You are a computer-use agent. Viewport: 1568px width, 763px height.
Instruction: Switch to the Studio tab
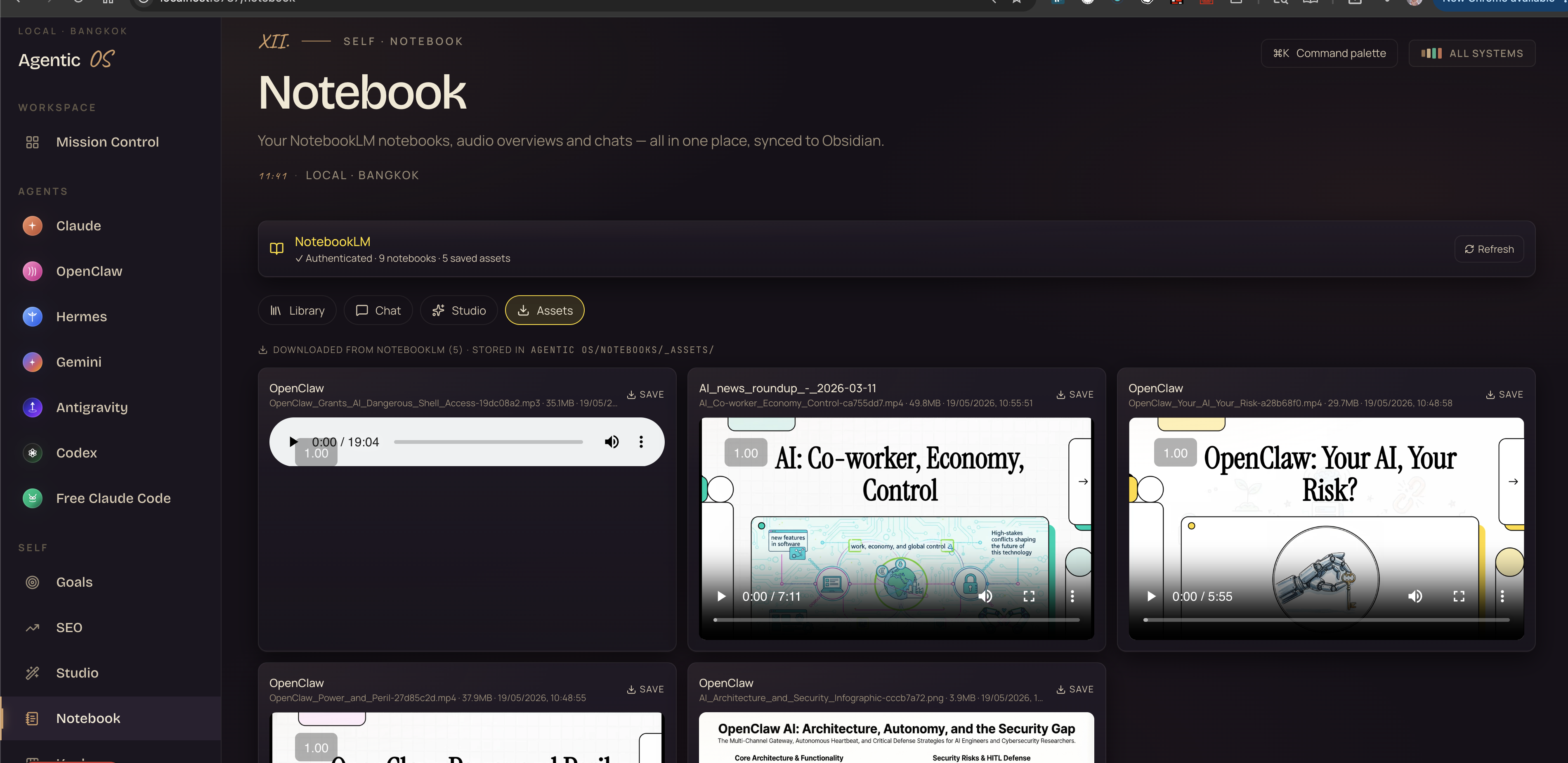click(x=459, y=310)
